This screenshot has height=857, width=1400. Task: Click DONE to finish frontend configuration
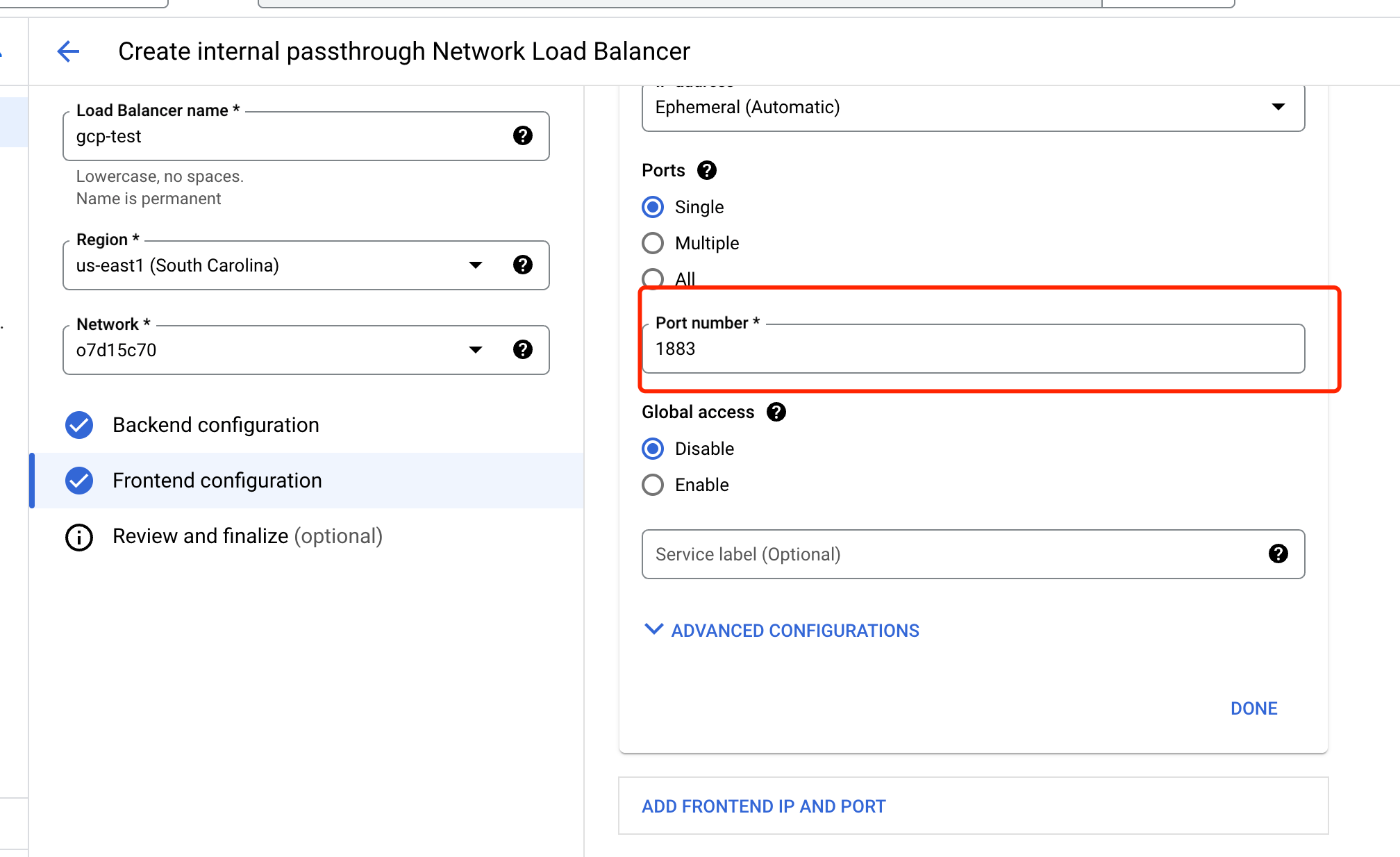click(x=1253, y=708)
